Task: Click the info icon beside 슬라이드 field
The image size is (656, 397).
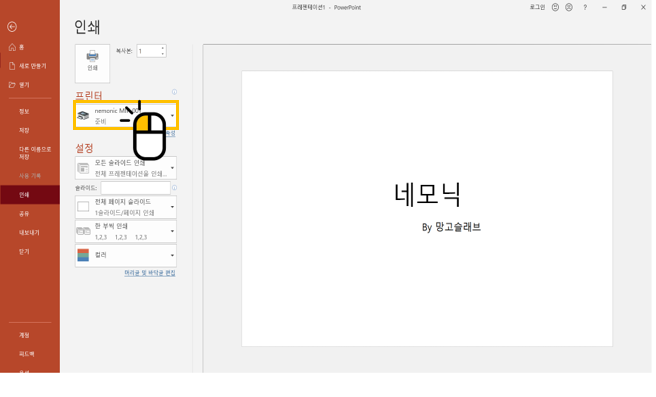Action: 174,188
